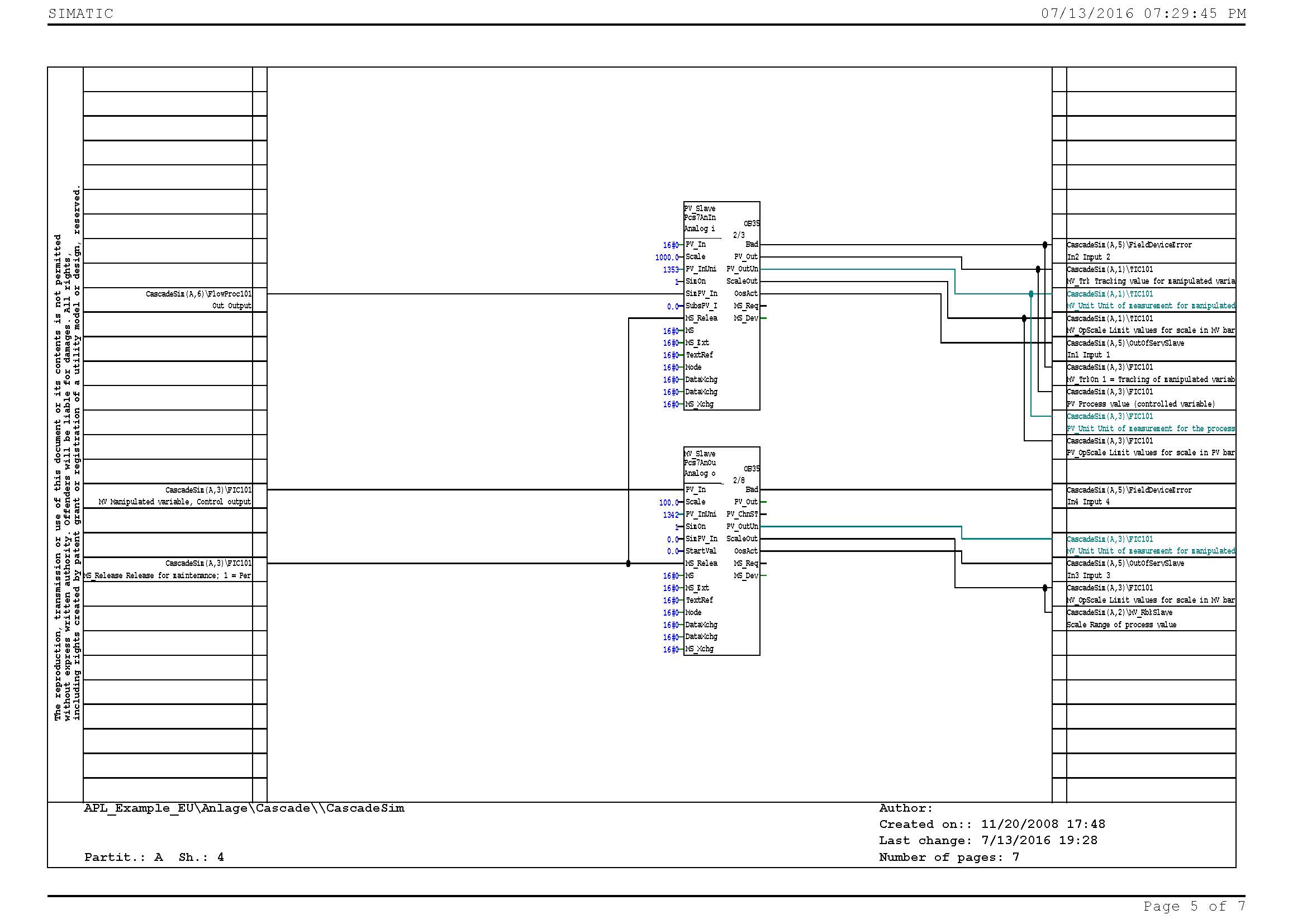Click the OosAct output on PV_Slave
The width and height of the screenshot is (1307, 924).
[745, 294]
